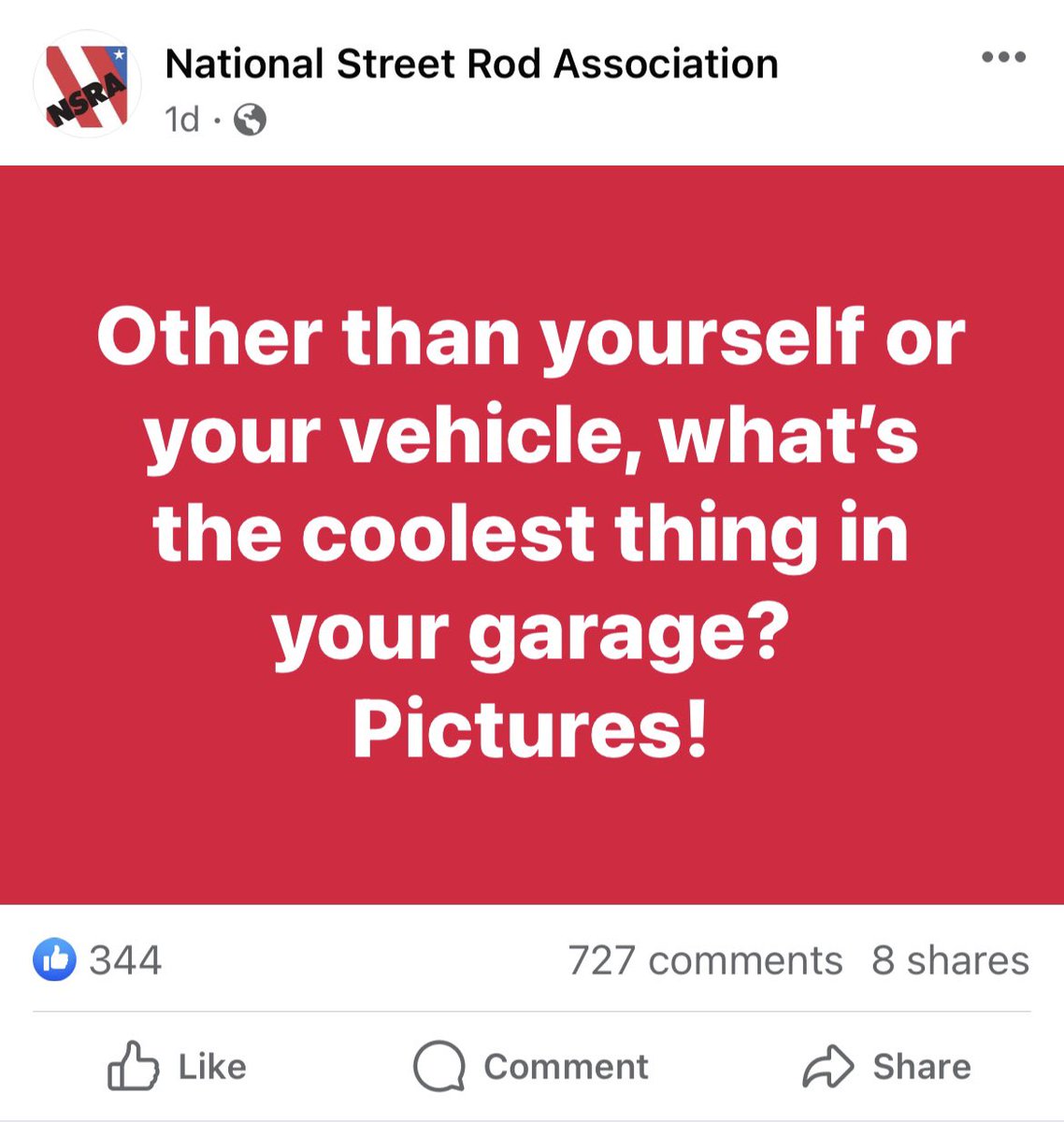Click the Comment speech bubble icon
The height and width of the screenshot is (1122, 1064).
click(439, 1067)
